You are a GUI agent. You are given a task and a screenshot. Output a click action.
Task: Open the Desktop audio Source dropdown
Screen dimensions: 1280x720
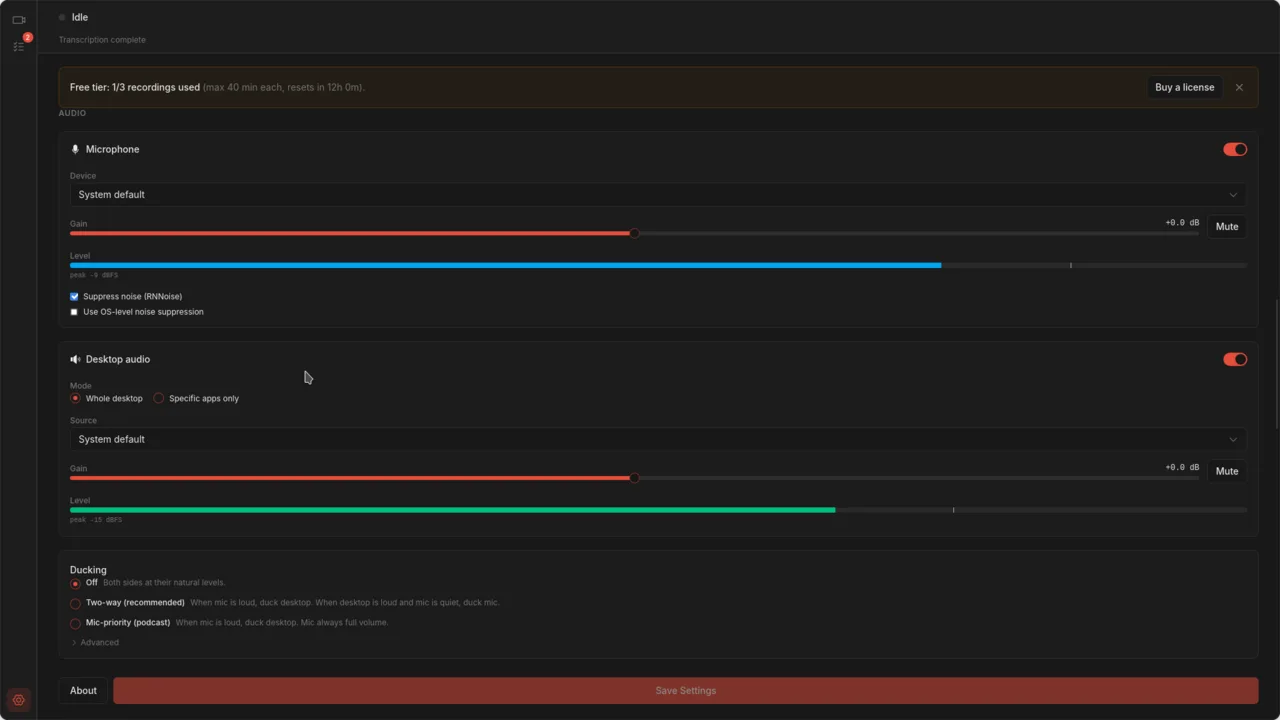[x=658, y=439]
